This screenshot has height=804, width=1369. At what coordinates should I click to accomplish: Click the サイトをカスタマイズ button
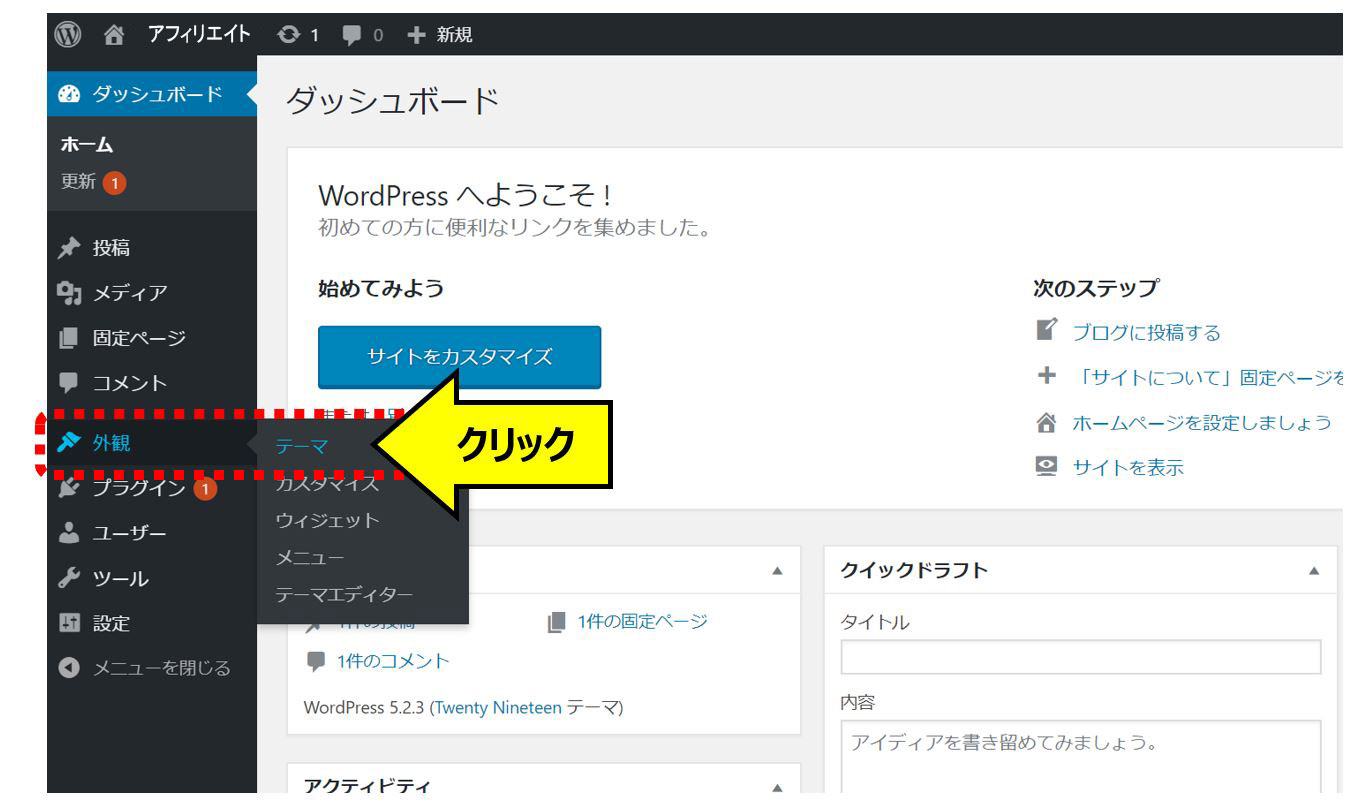[x=460, y=357]
